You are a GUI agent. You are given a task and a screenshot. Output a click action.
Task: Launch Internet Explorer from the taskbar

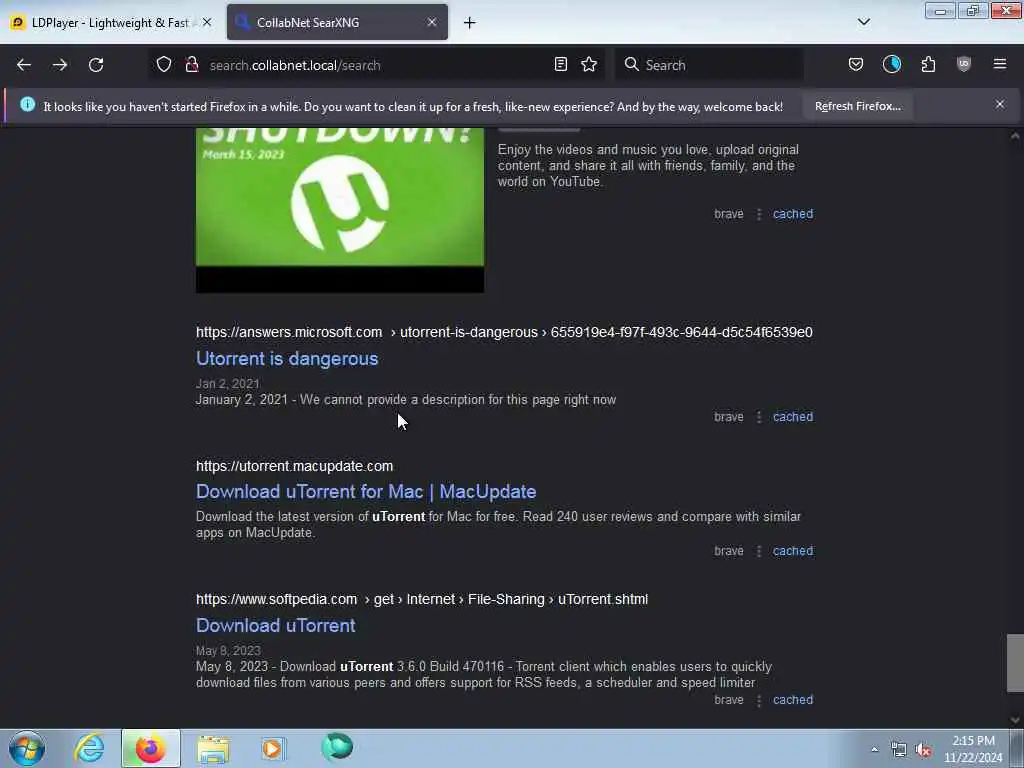tap(89, 748)
